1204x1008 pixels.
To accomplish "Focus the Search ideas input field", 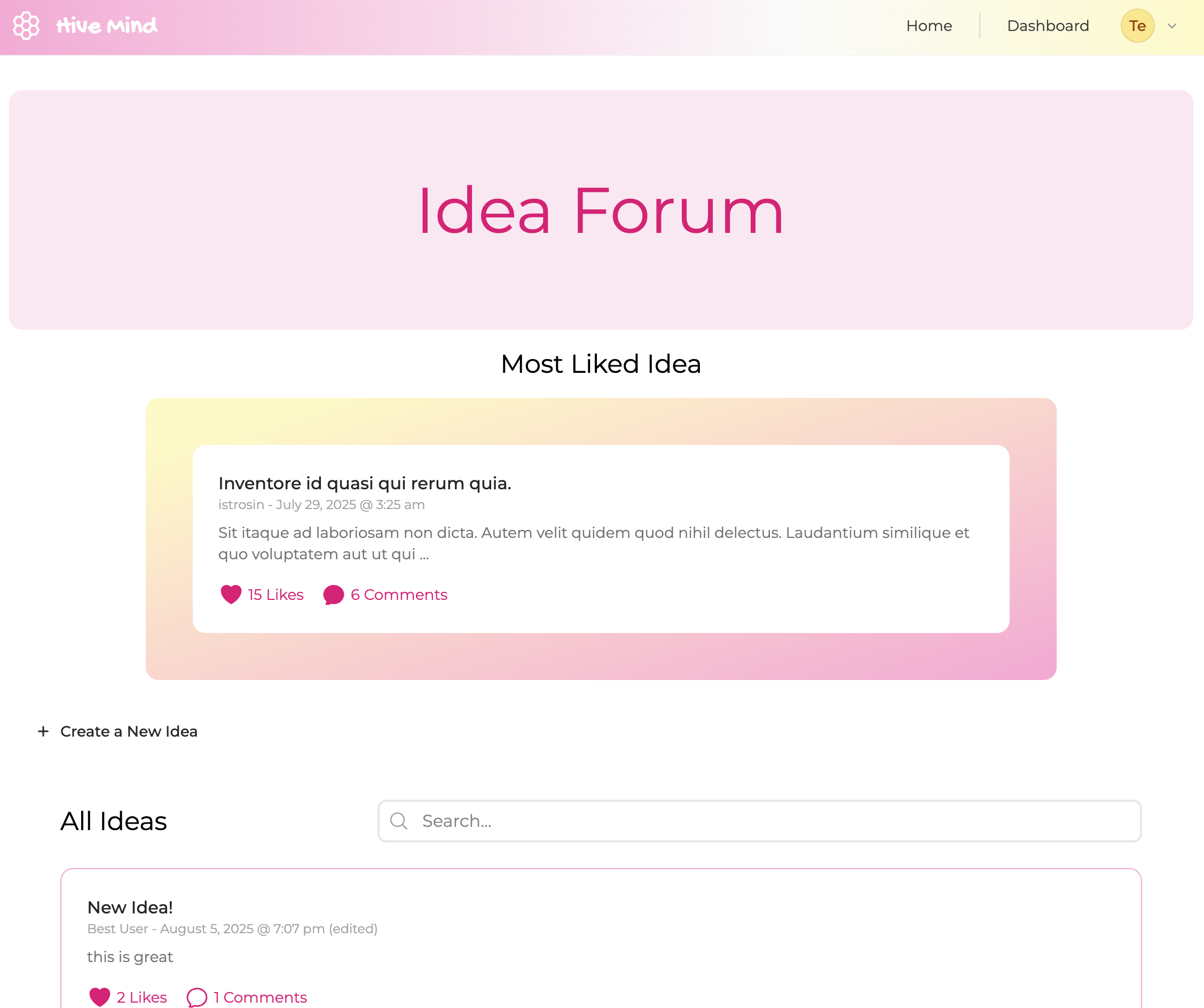I will pyautogui.click(x=760, y=821).
